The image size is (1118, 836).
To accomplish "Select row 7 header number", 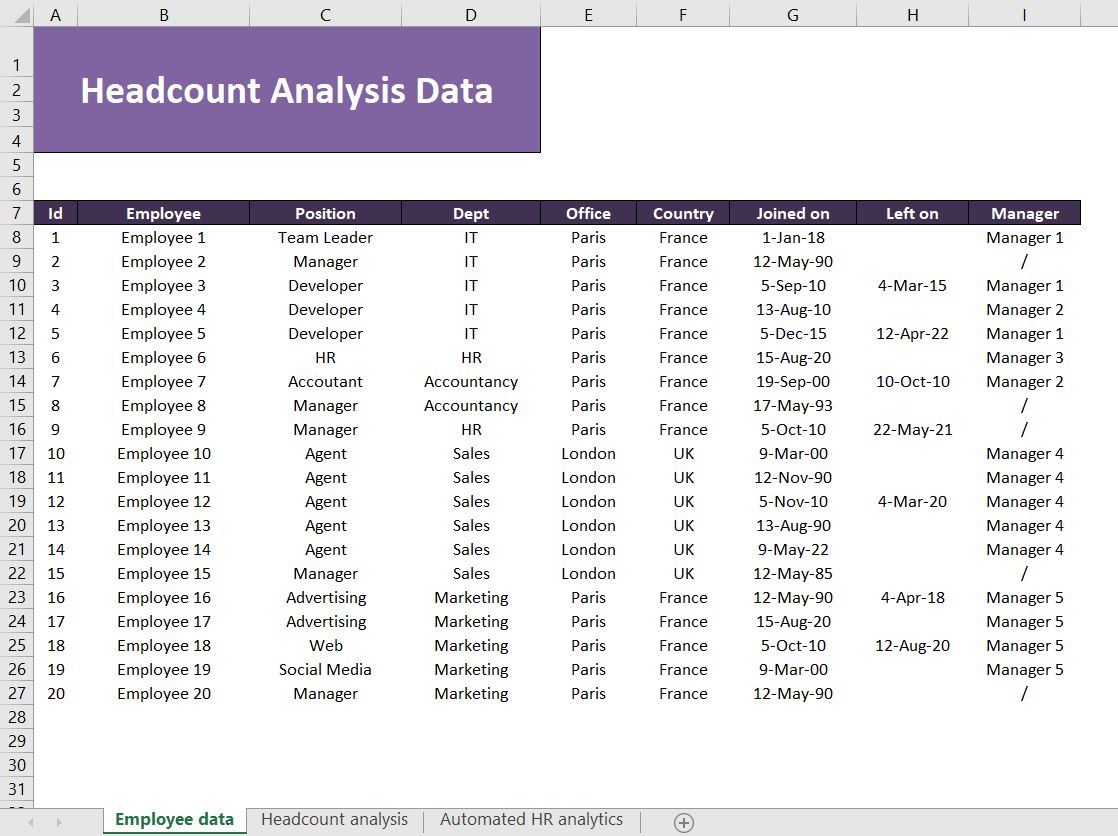I will click(16, 213).
